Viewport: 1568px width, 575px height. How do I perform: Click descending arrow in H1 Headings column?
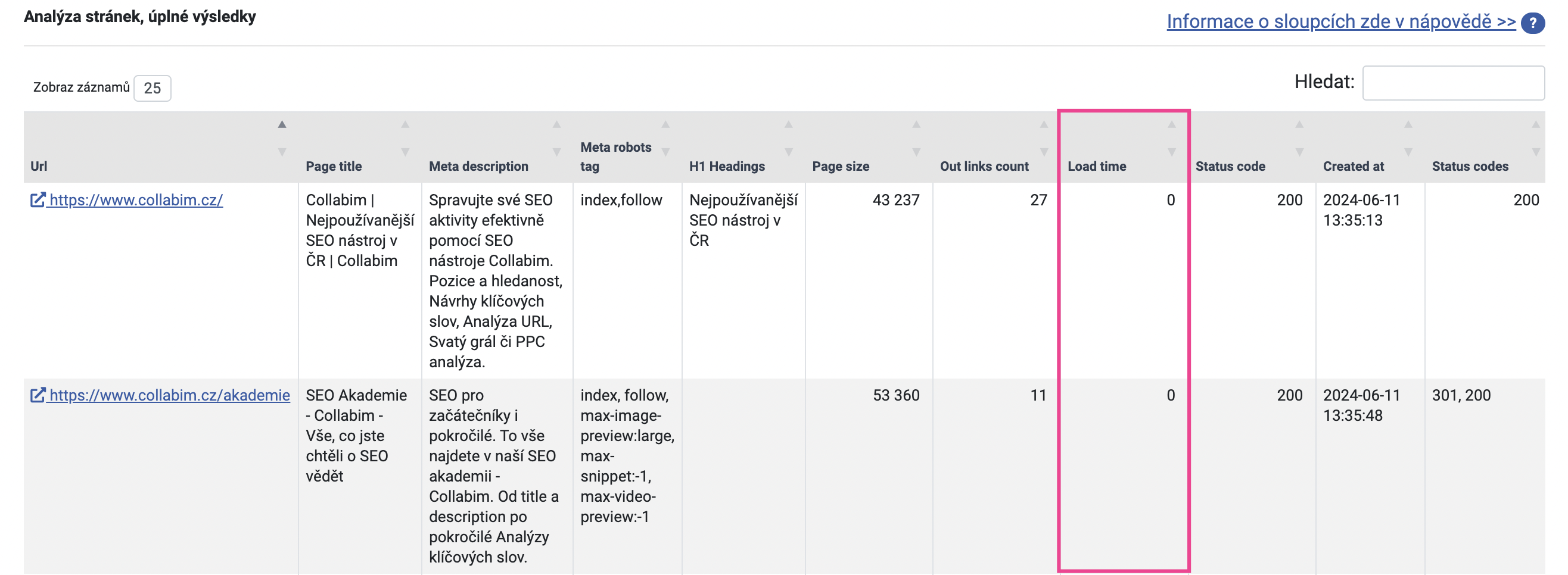click(x=788, y=152)
